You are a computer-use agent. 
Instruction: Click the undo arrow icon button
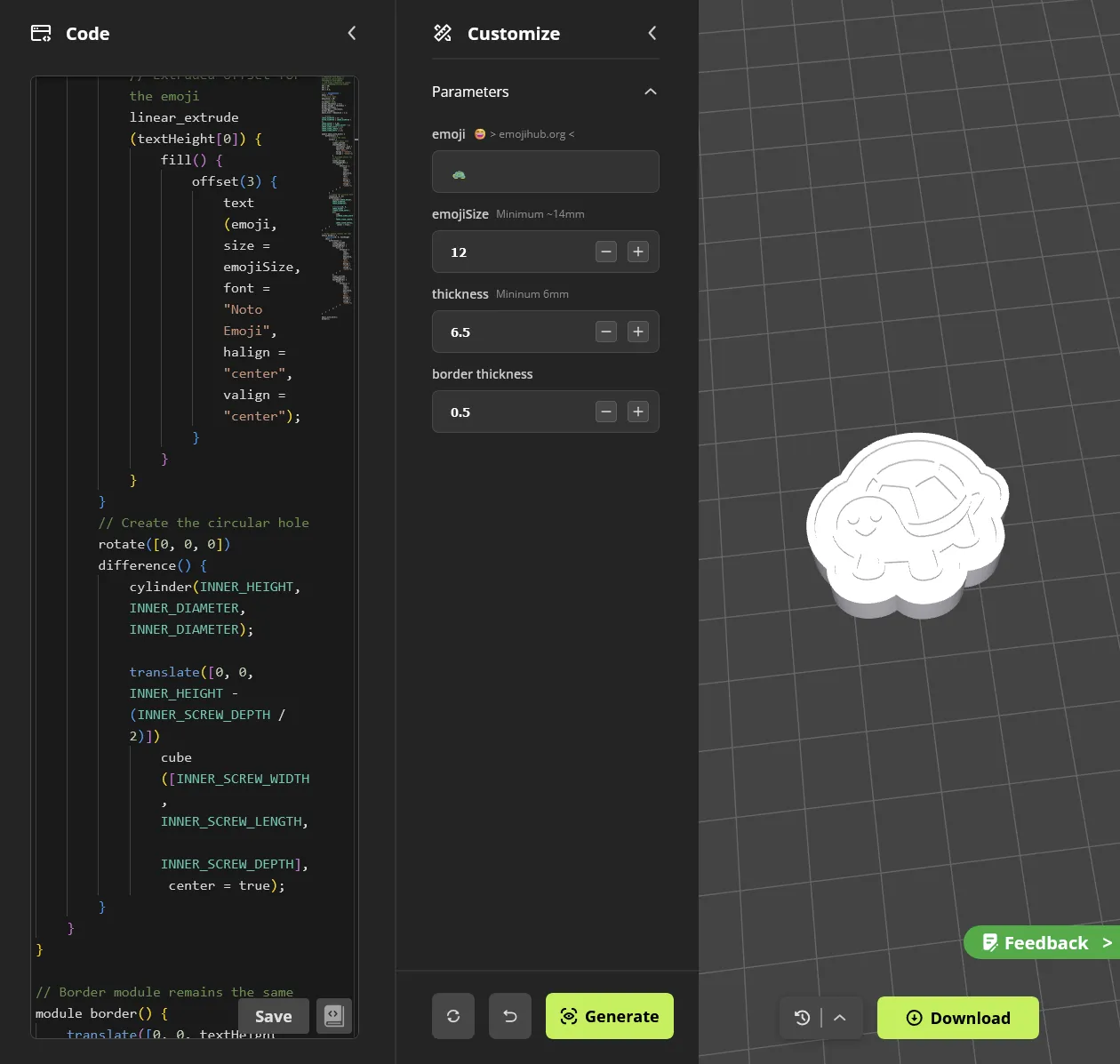510,1016
